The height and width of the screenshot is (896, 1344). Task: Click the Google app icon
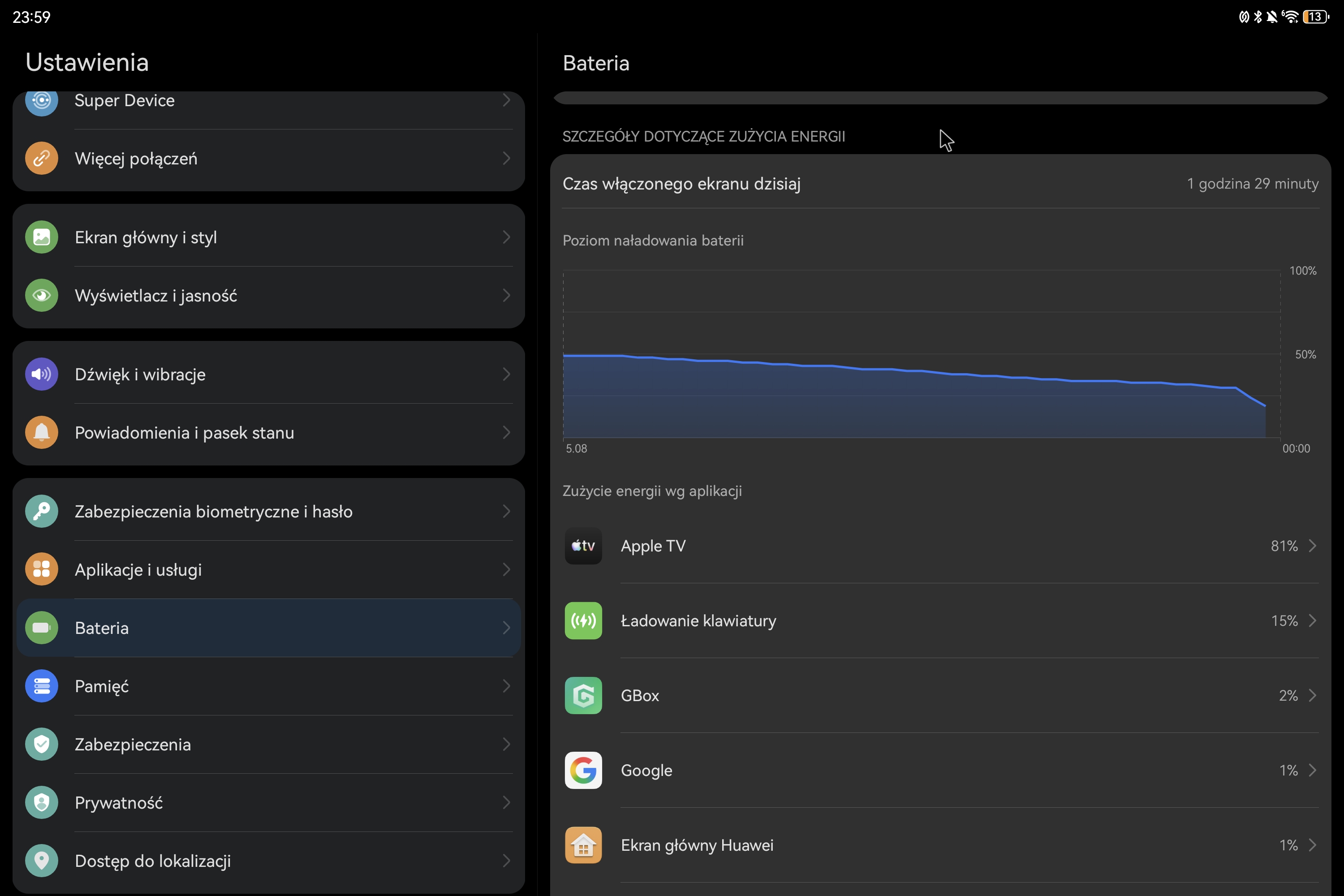pos(583,771)
